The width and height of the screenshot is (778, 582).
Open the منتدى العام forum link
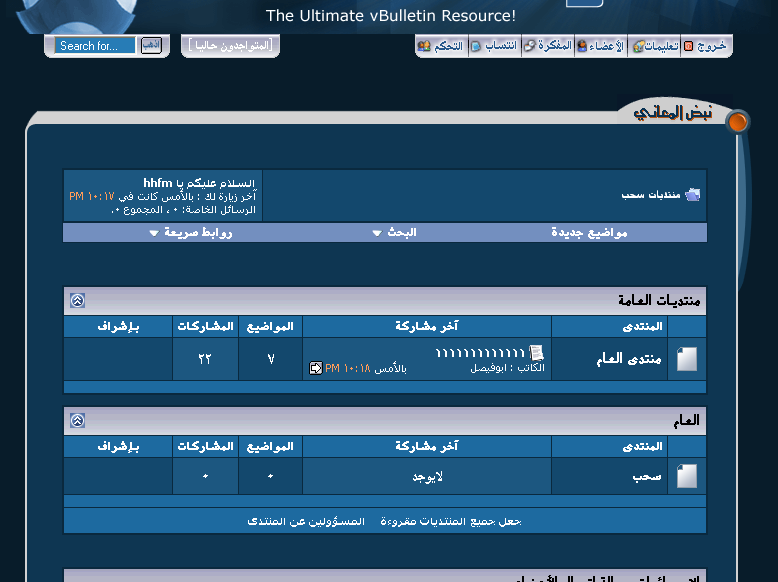(623, 358)
